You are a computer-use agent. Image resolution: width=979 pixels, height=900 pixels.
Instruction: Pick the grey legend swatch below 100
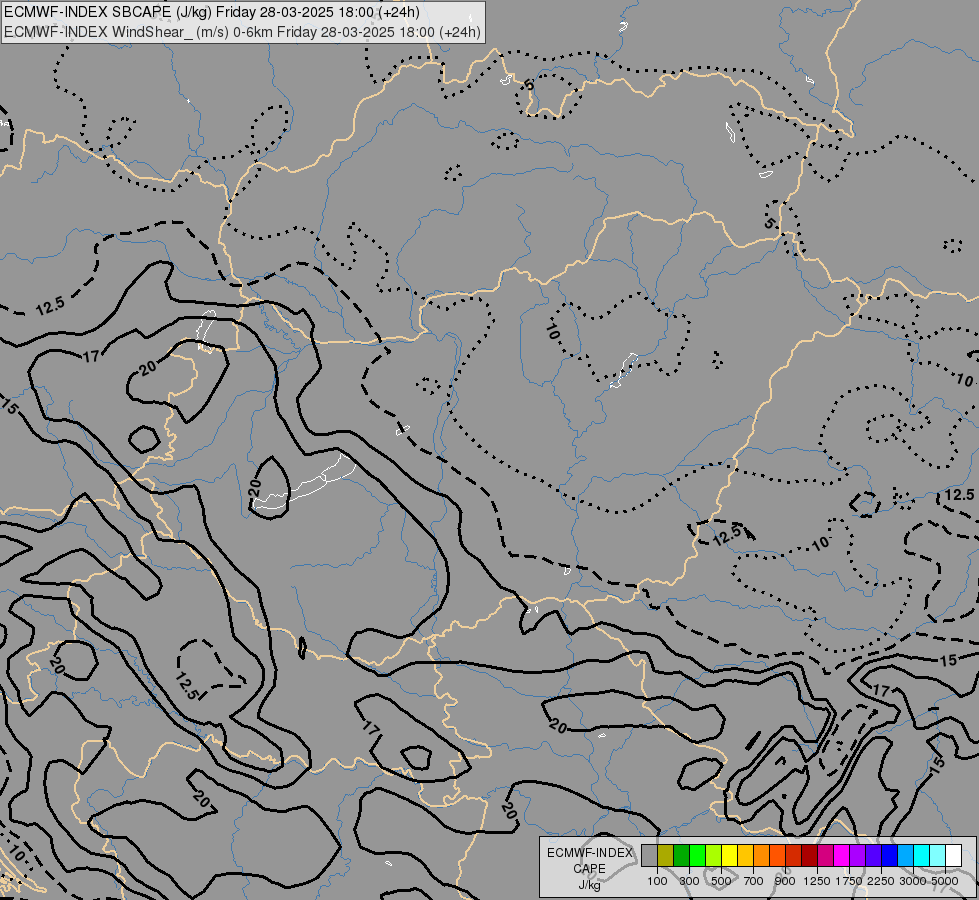pyautogui.click(x=649, y=855)
